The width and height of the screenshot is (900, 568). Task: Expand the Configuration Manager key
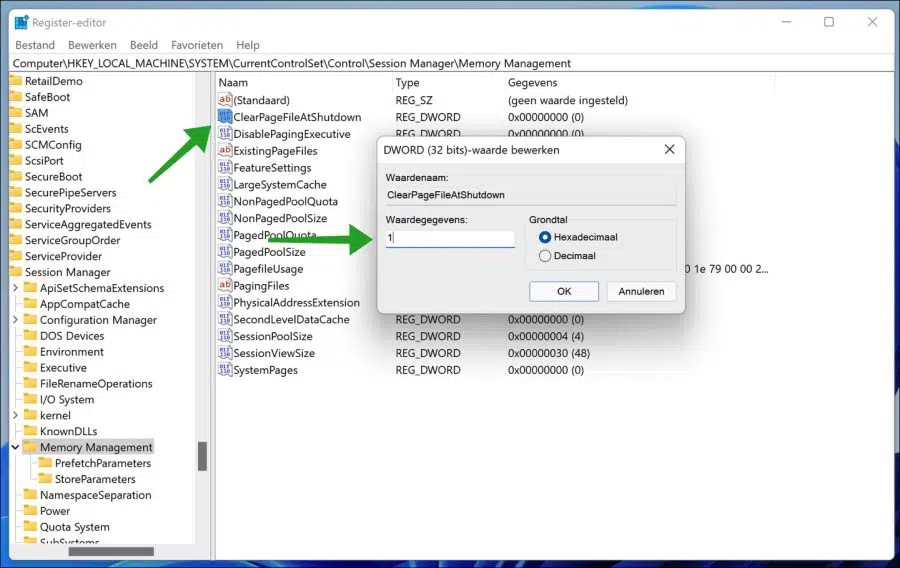(x=15, y=320)
